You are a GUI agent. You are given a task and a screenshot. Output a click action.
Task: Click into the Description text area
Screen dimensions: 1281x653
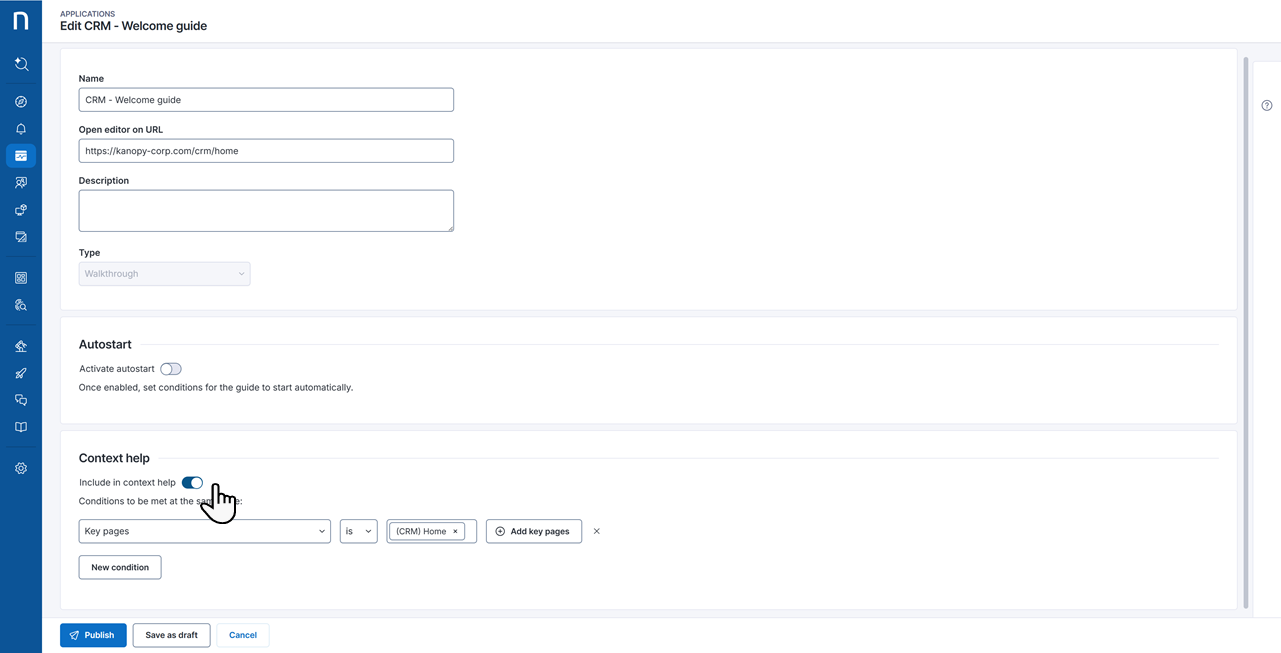coord(266,211)
